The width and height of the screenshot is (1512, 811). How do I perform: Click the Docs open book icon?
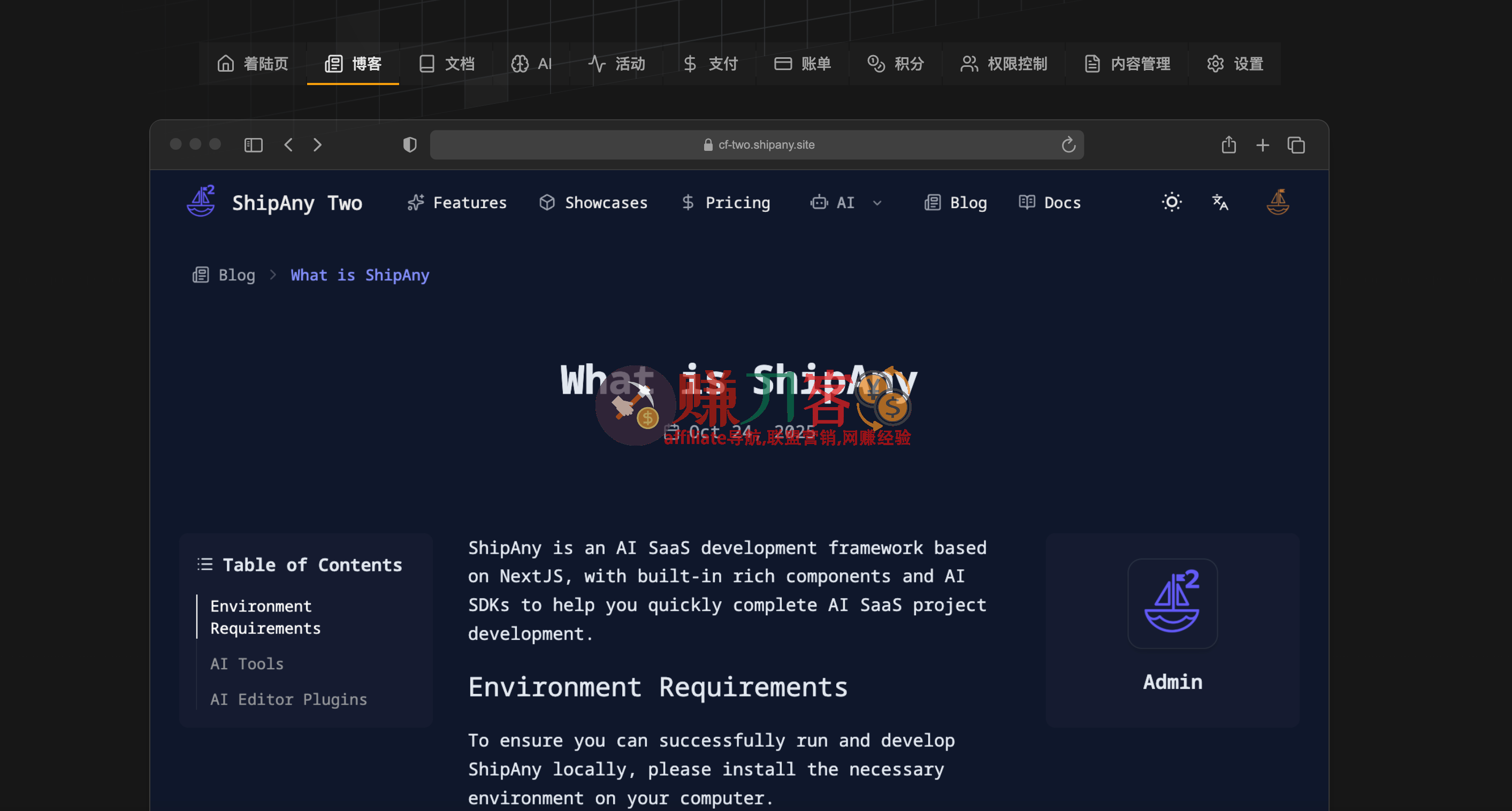tap(1027, 202)
